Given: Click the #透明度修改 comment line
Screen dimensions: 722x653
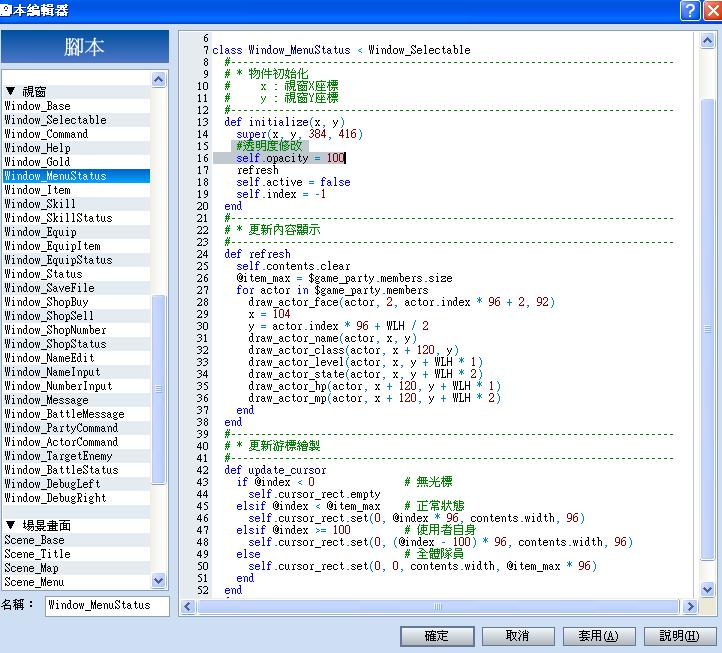Looking at the screenshot, I should click(269, 146).
